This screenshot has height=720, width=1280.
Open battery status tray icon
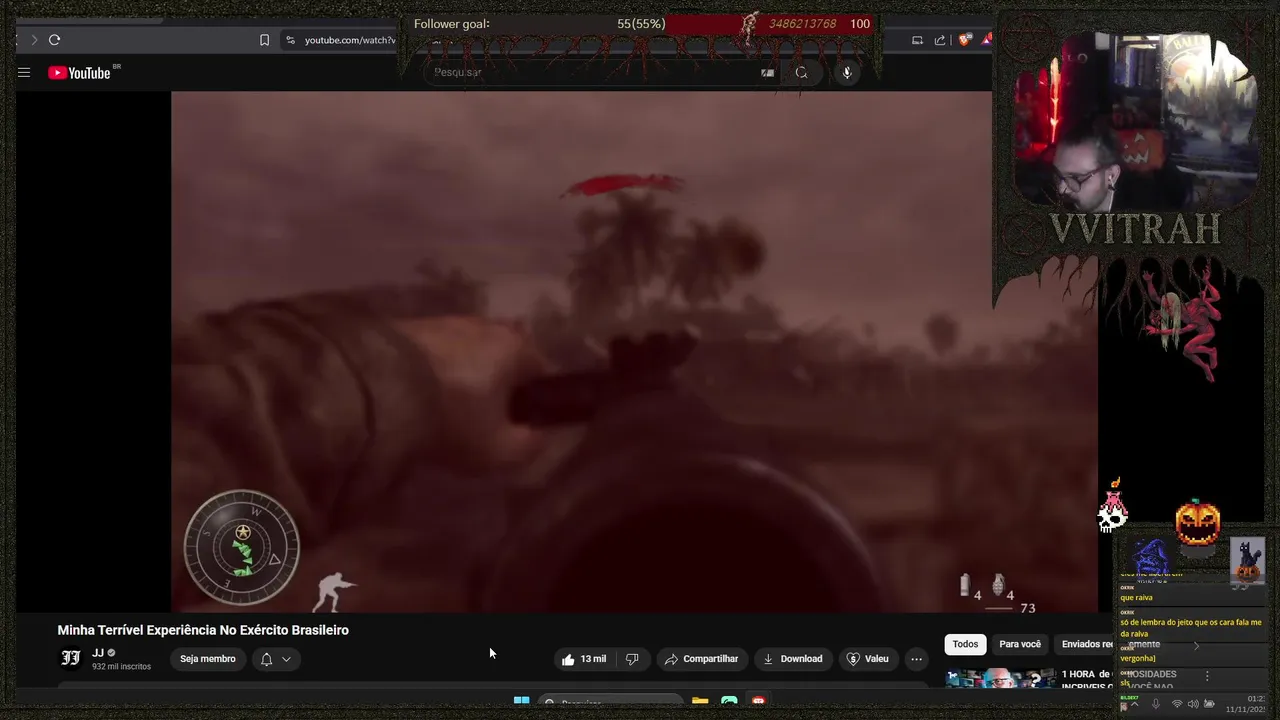click(1209, 704)
